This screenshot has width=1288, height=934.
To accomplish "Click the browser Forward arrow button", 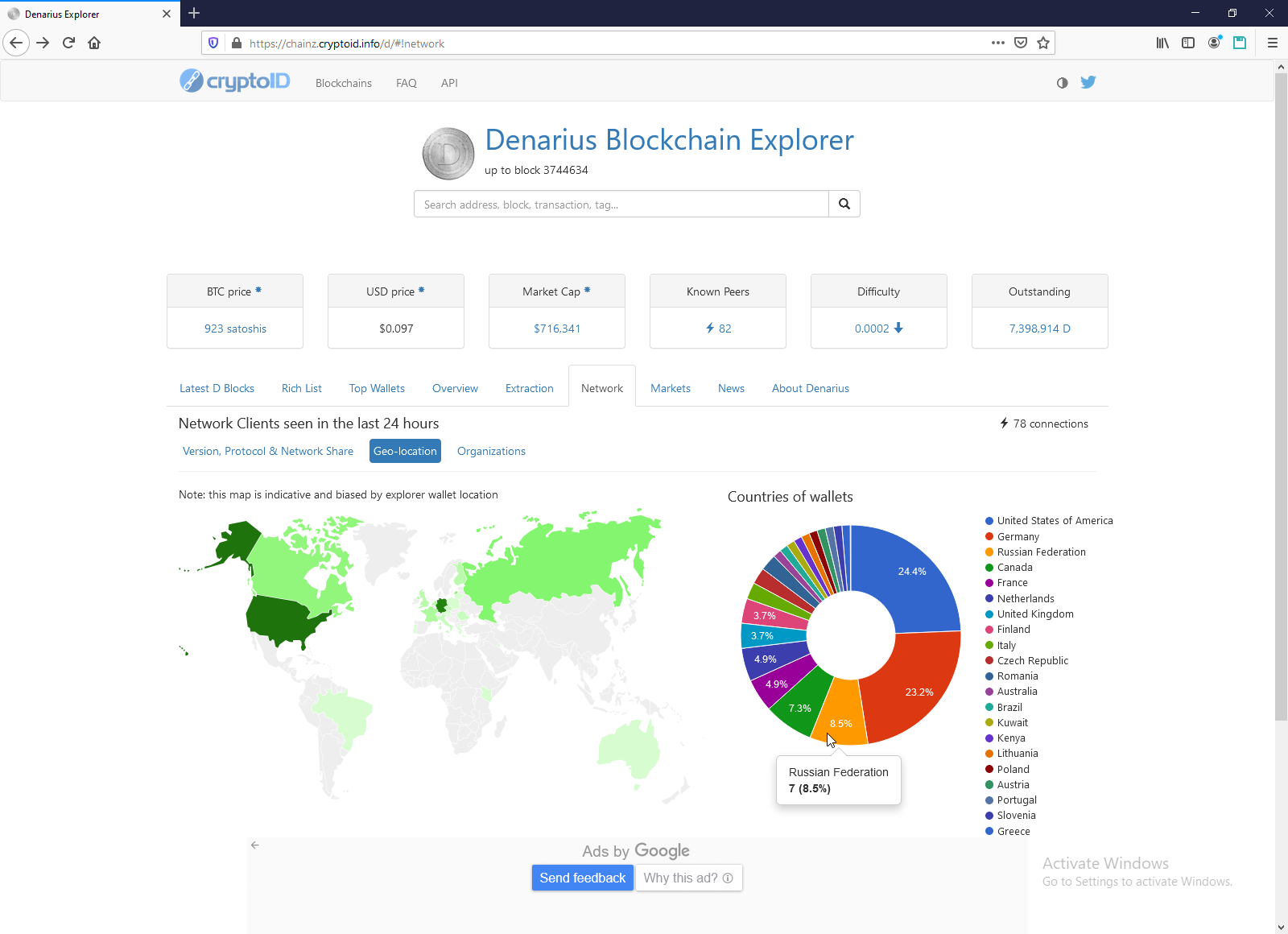I will tap(43, 43).
